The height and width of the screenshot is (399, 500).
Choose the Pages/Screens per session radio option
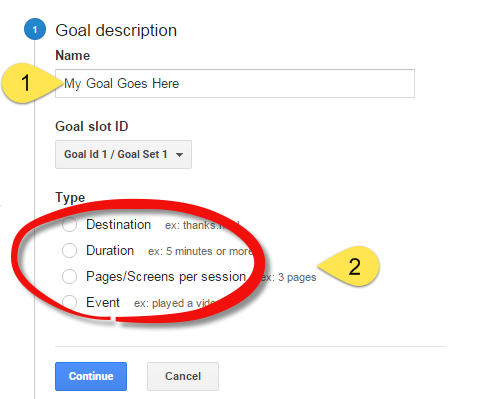point(69,277)
